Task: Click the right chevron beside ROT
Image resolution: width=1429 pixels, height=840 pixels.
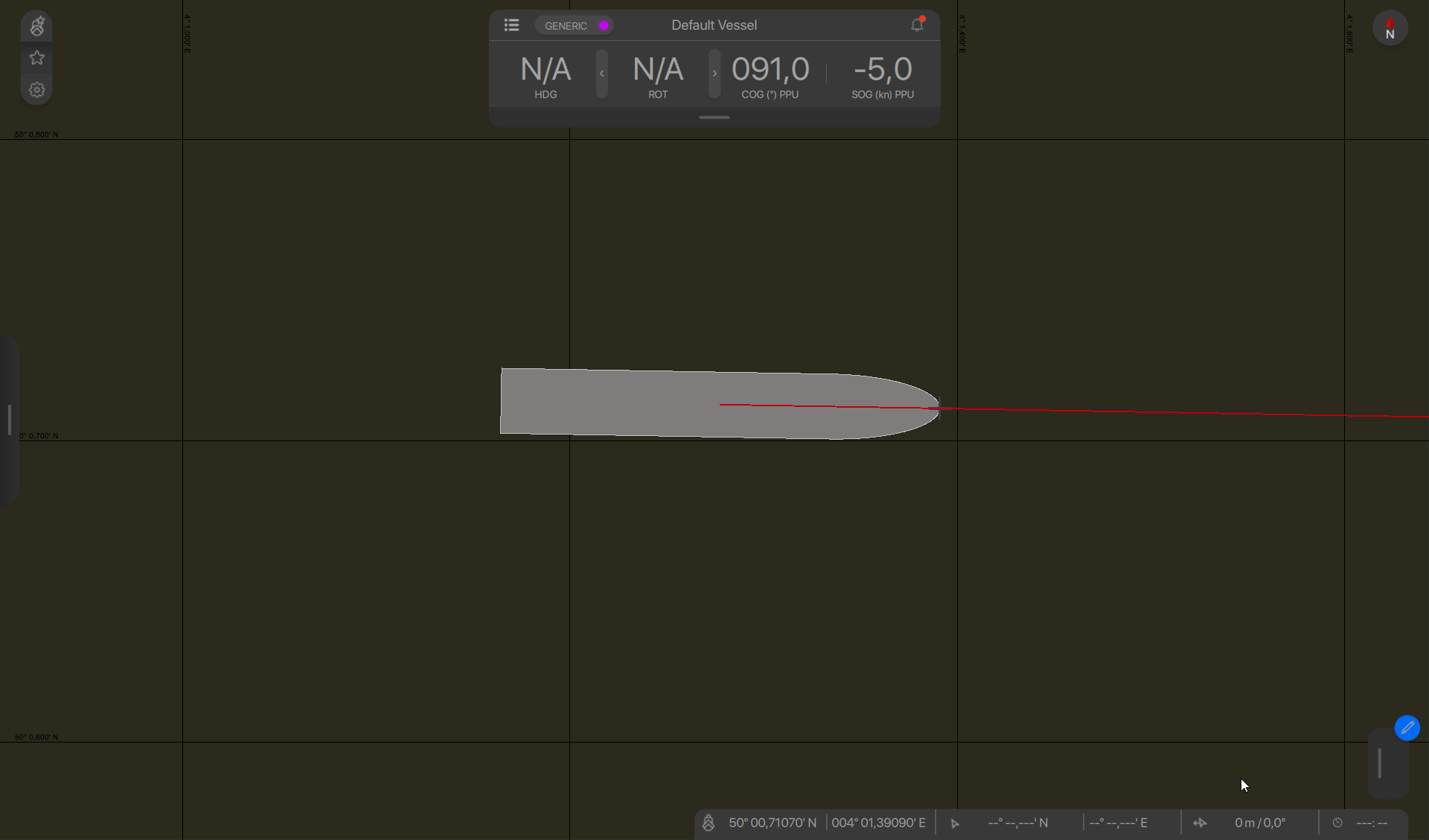Action: [714, 74]
